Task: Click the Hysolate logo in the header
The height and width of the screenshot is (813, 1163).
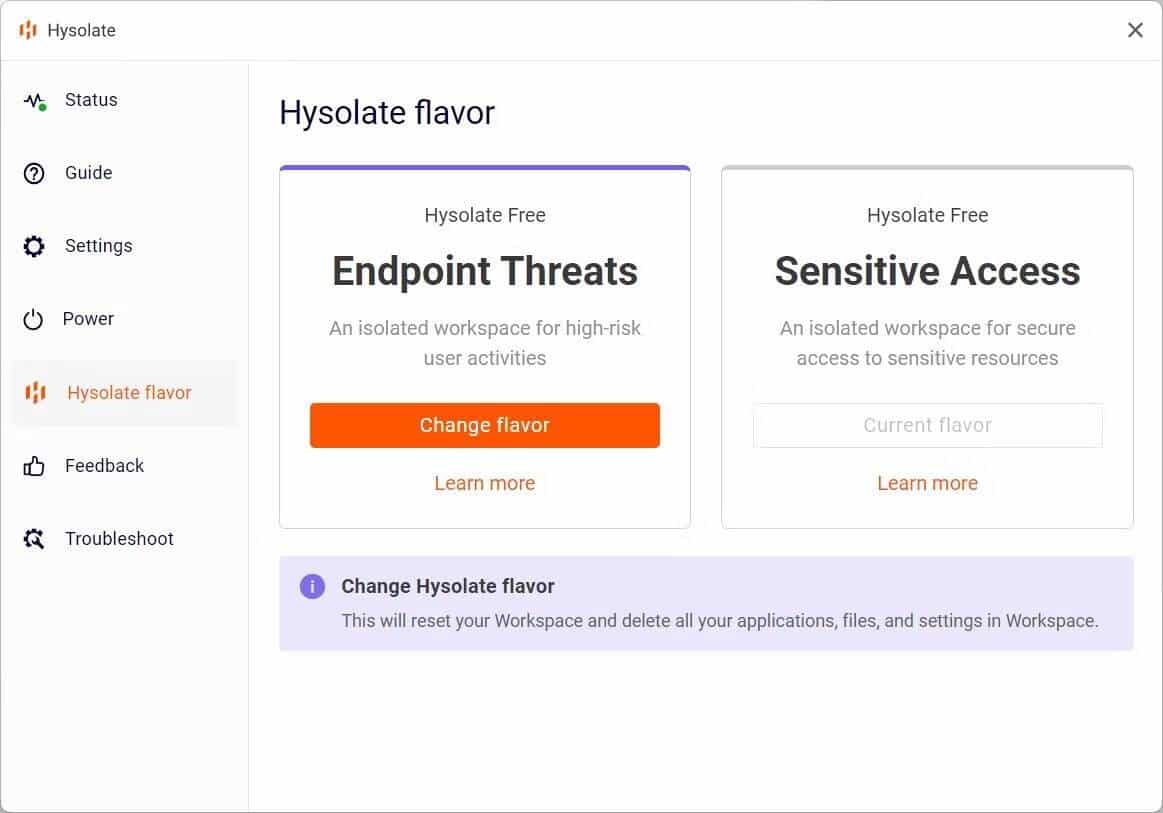Action: coord(27,29)
